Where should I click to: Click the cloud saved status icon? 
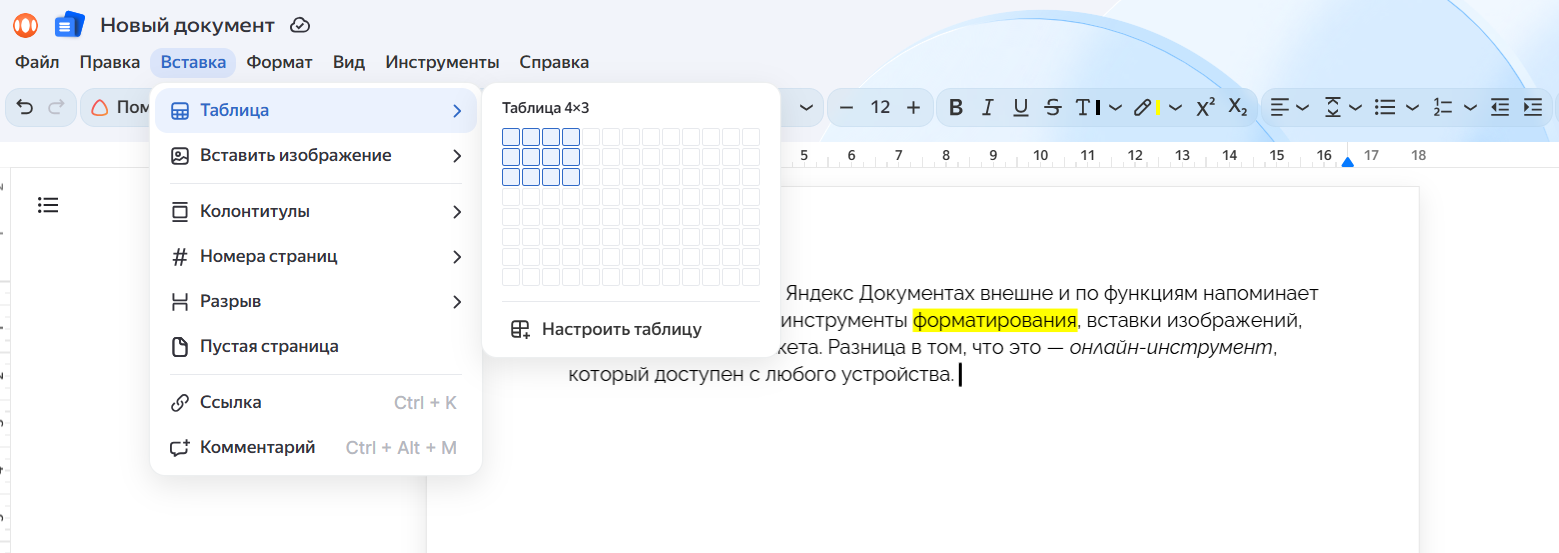299,25
